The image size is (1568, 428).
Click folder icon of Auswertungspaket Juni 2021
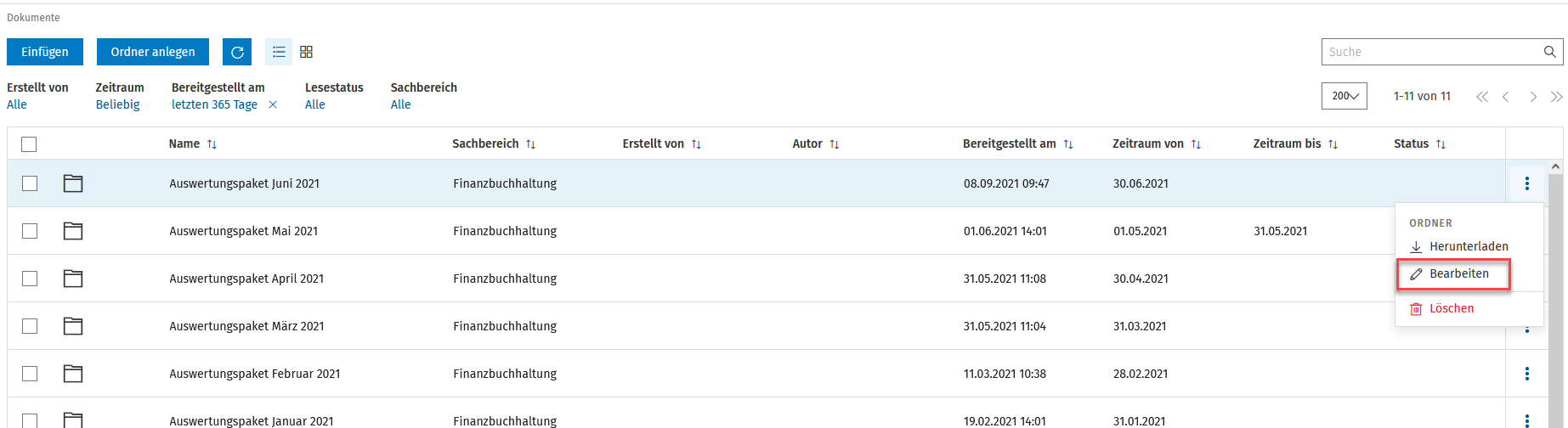point(73,183)
